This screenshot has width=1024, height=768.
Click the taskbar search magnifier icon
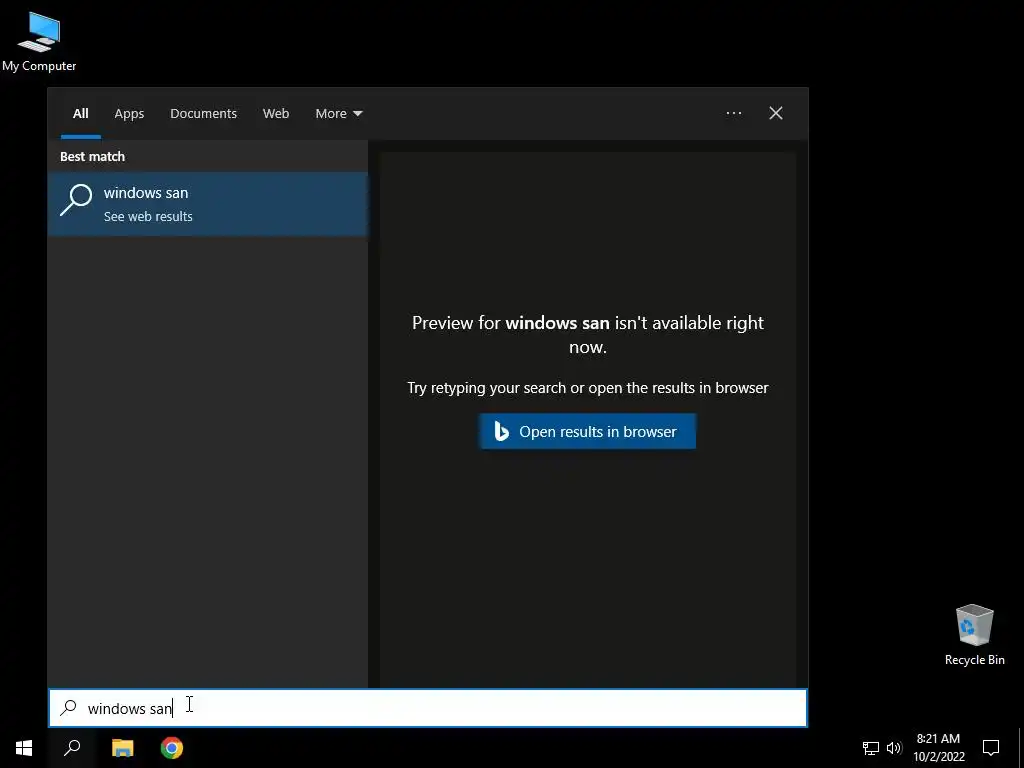(x=72, y=748)
